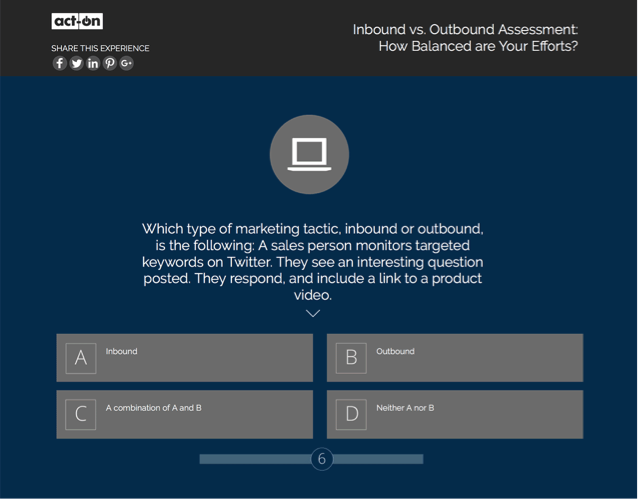
Task: Choose the letter C answer box
Action: pos(81,414)
